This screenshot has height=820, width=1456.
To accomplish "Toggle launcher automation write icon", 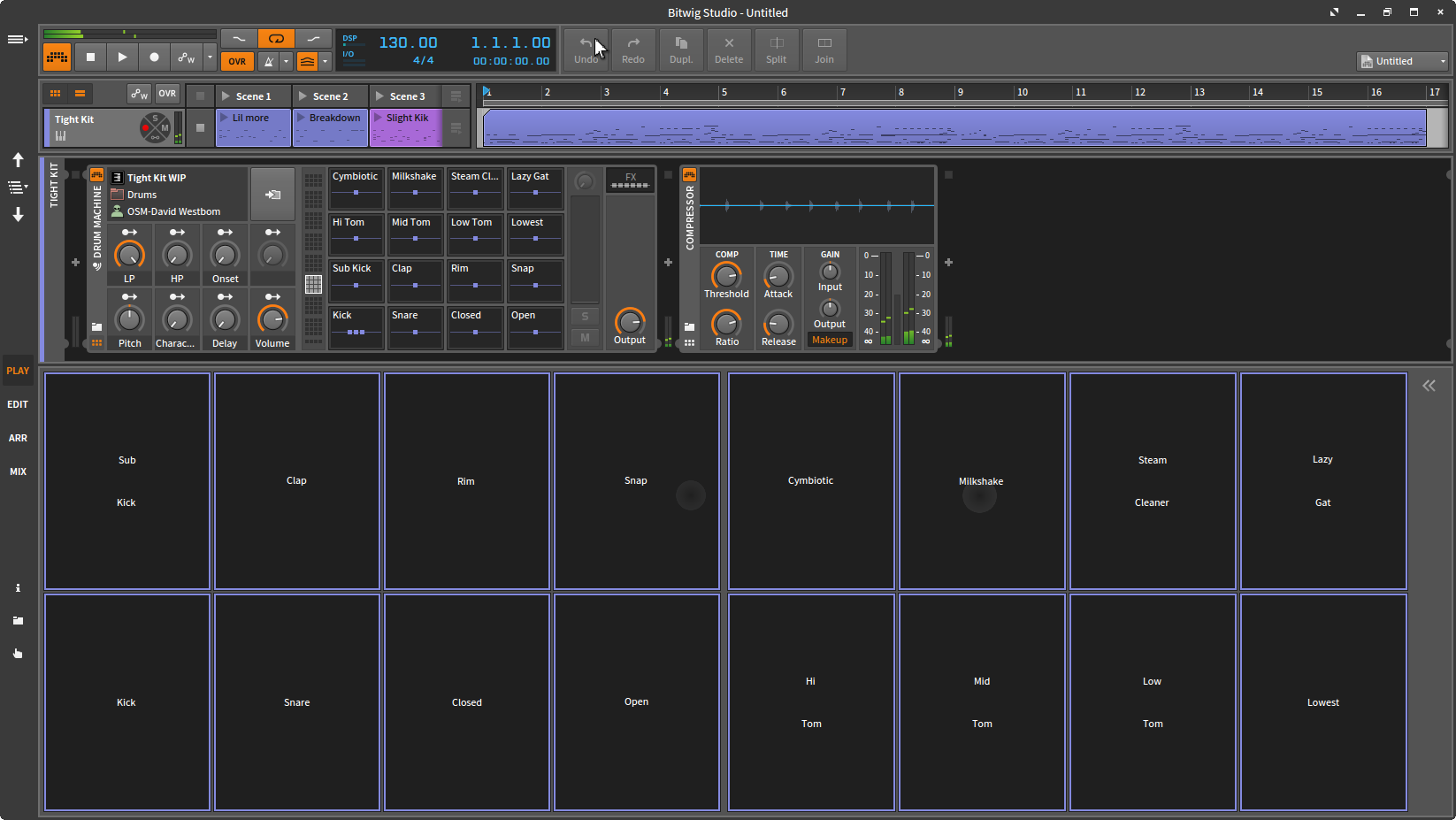I will tap(139, 94).
